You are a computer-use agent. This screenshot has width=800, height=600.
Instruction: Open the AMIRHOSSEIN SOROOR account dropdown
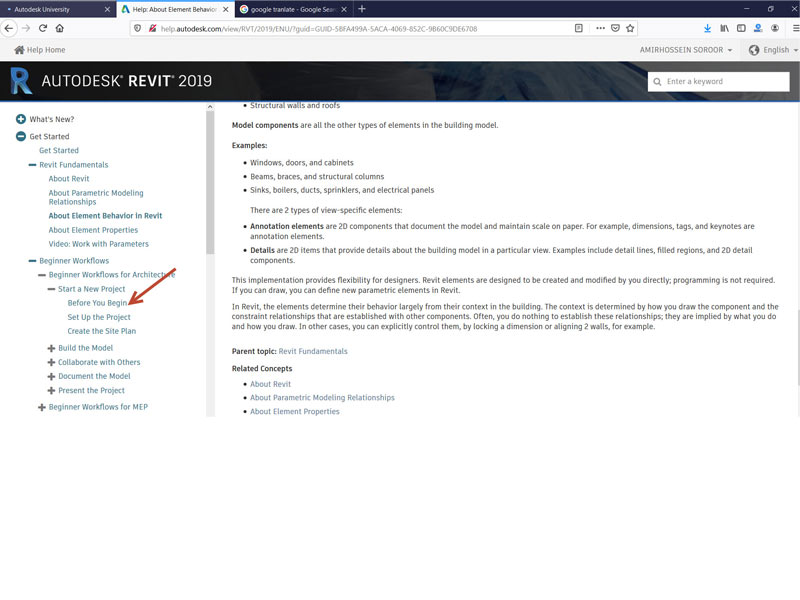[x=686, y=50]
